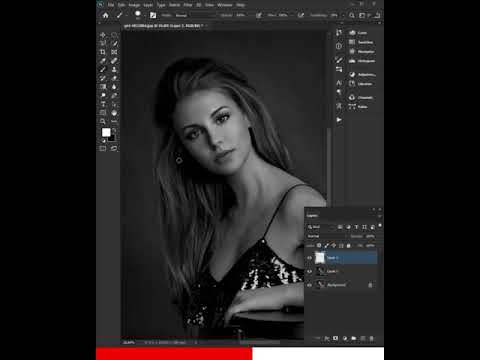The height and width of the screenshot is (360, 480).
Task: Select the Crop tool
Action: (103, 52)
